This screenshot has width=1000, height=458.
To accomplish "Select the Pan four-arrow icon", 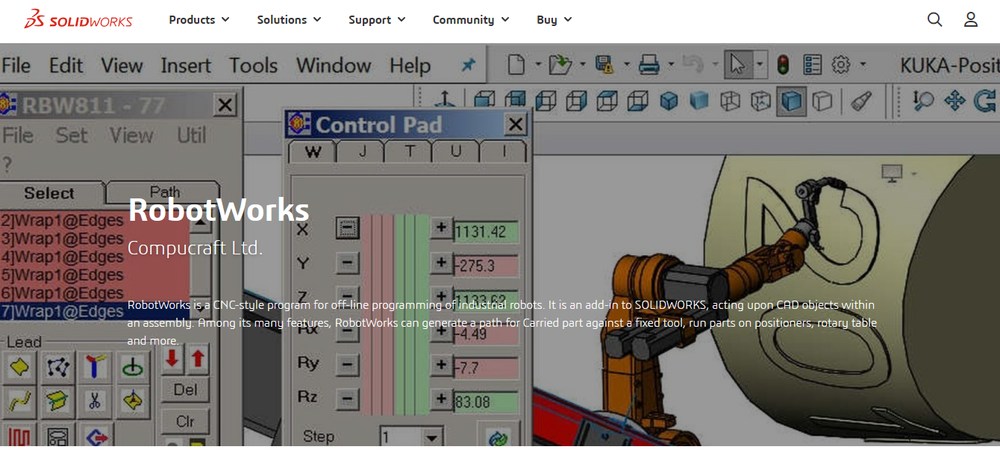I will click(x=955, y=101).
